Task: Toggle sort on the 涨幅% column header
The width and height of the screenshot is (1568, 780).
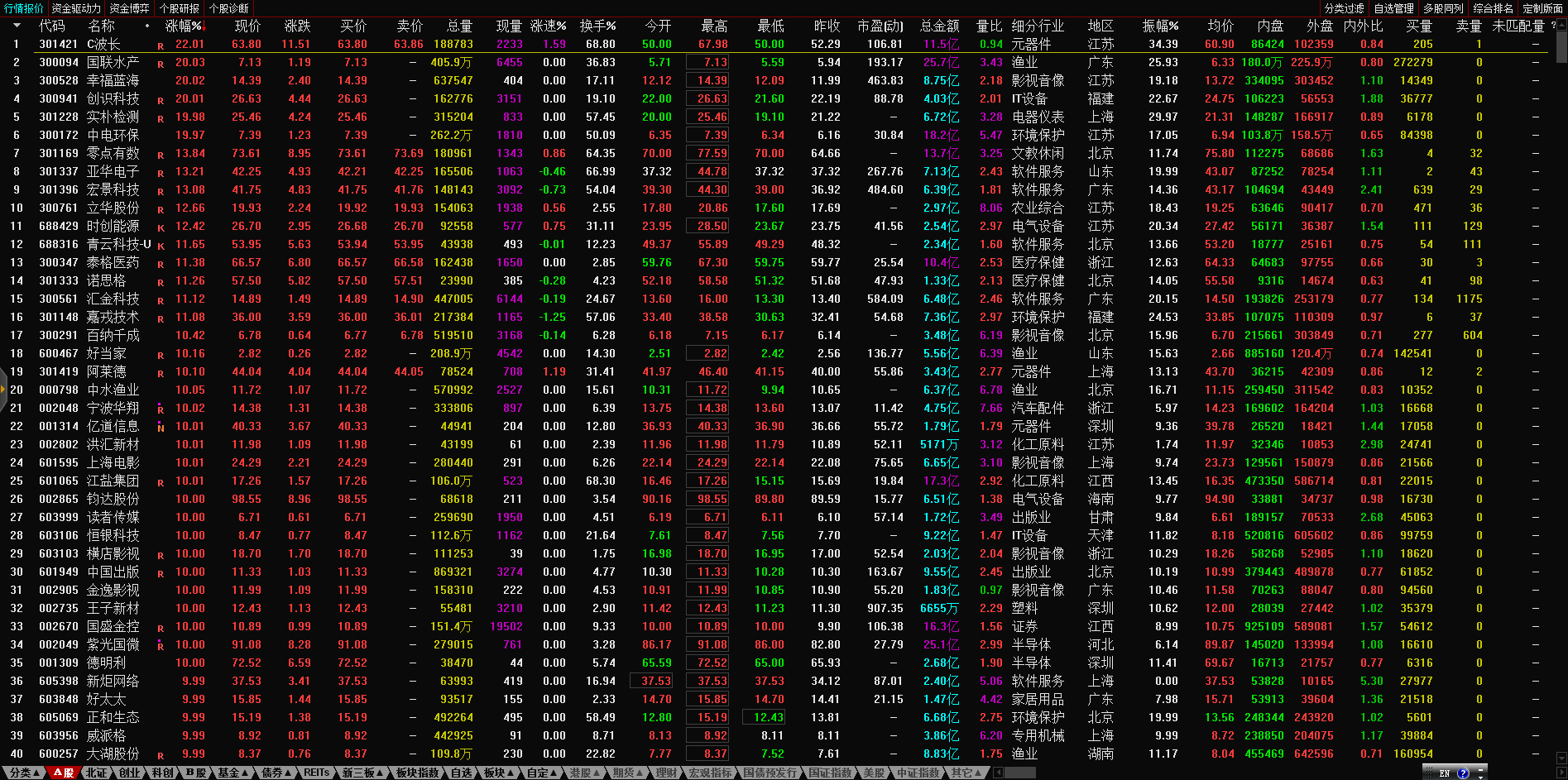Action: point(184,26)
